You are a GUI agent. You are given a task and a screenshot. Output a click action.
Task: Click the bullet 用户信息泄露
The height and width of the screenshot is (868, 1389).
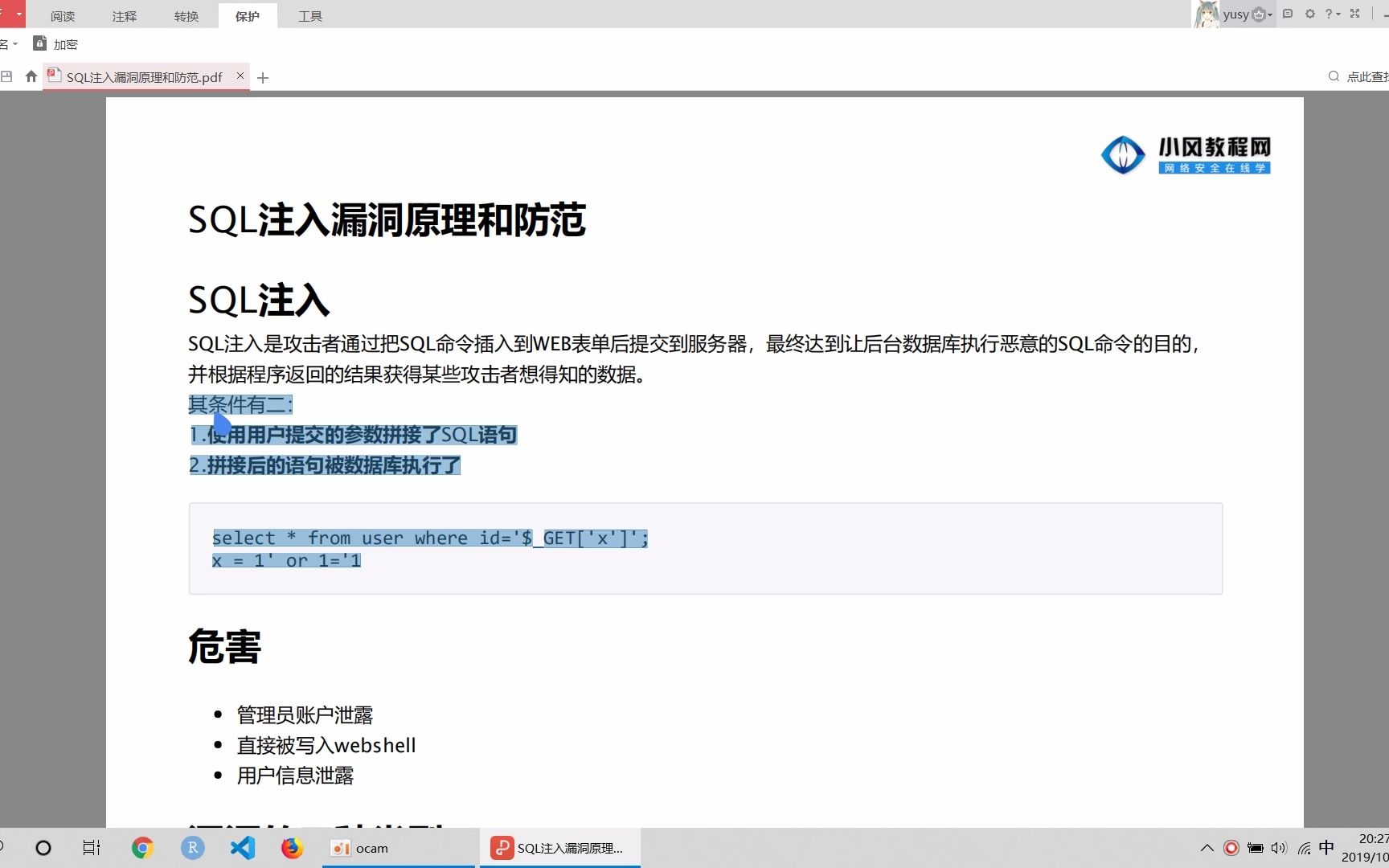pyautogui.click(x=295, y=776)
